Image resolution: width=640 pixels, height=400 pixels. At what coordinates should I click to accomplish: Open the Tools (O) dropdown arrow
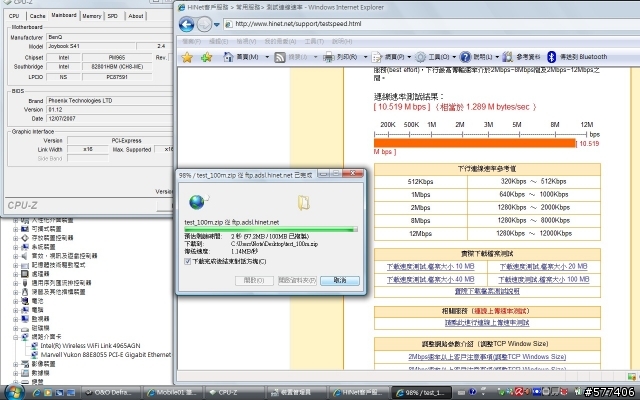click(x=454, y=57)
